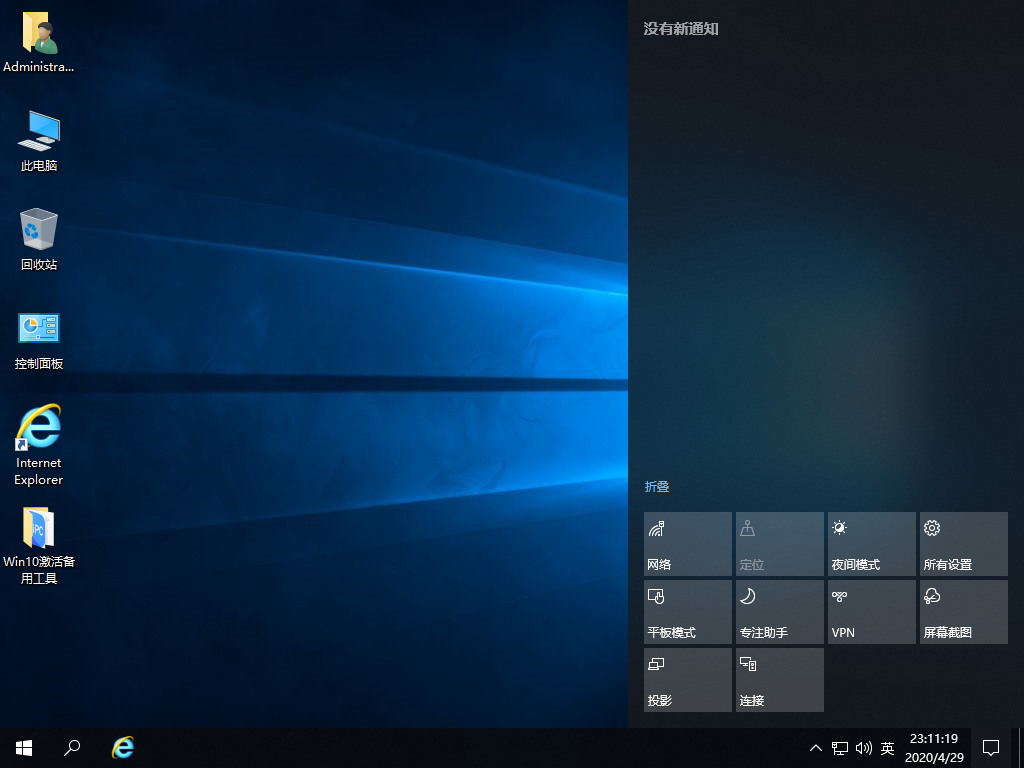The height and width of the screenshot is (768, 1024).
Task: Toggle 专注助手 focus assist tile
Action: point(779,612)
